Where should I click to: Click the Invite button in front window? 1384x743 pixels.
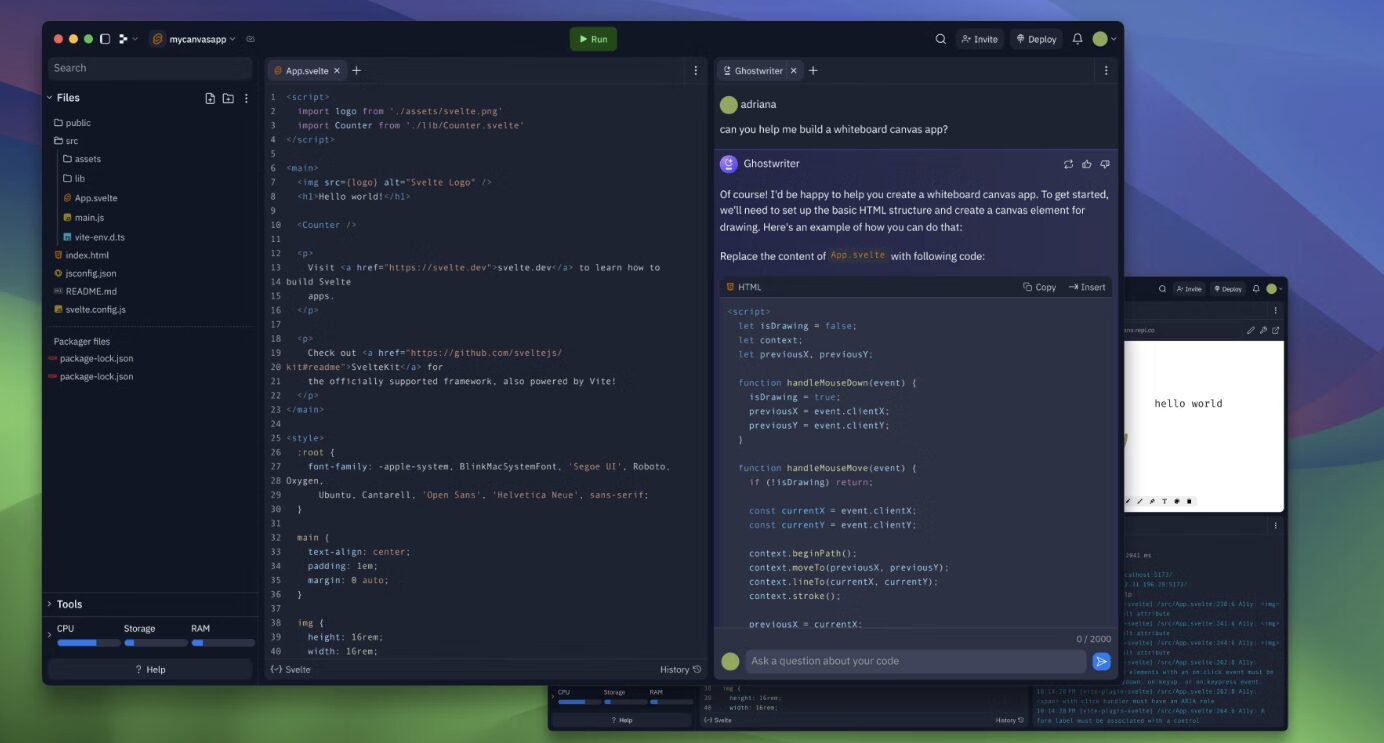click(979, 39)
